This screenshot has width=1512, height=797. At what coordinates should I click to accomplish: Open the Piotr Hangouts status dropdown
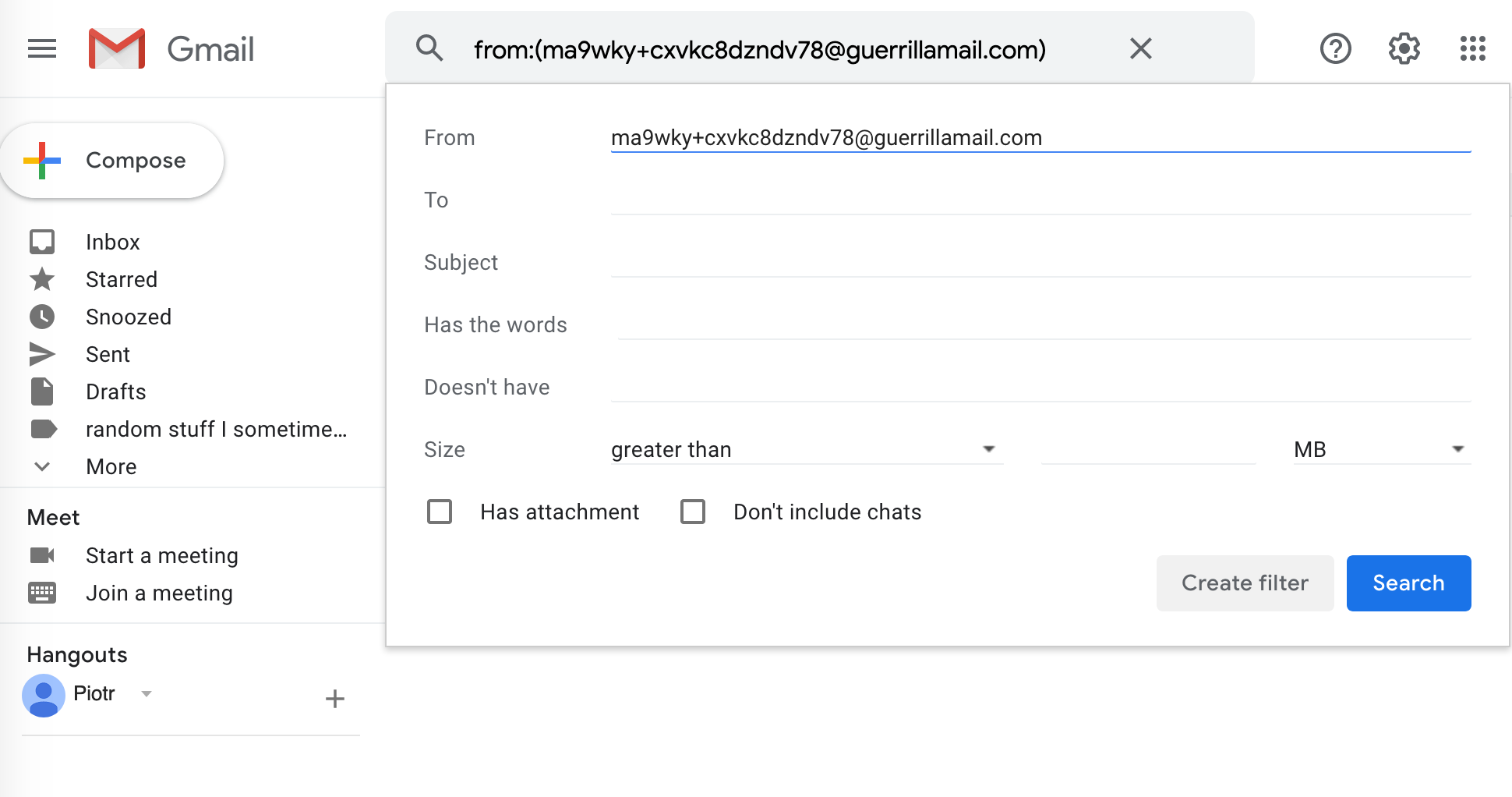point(146,693)
